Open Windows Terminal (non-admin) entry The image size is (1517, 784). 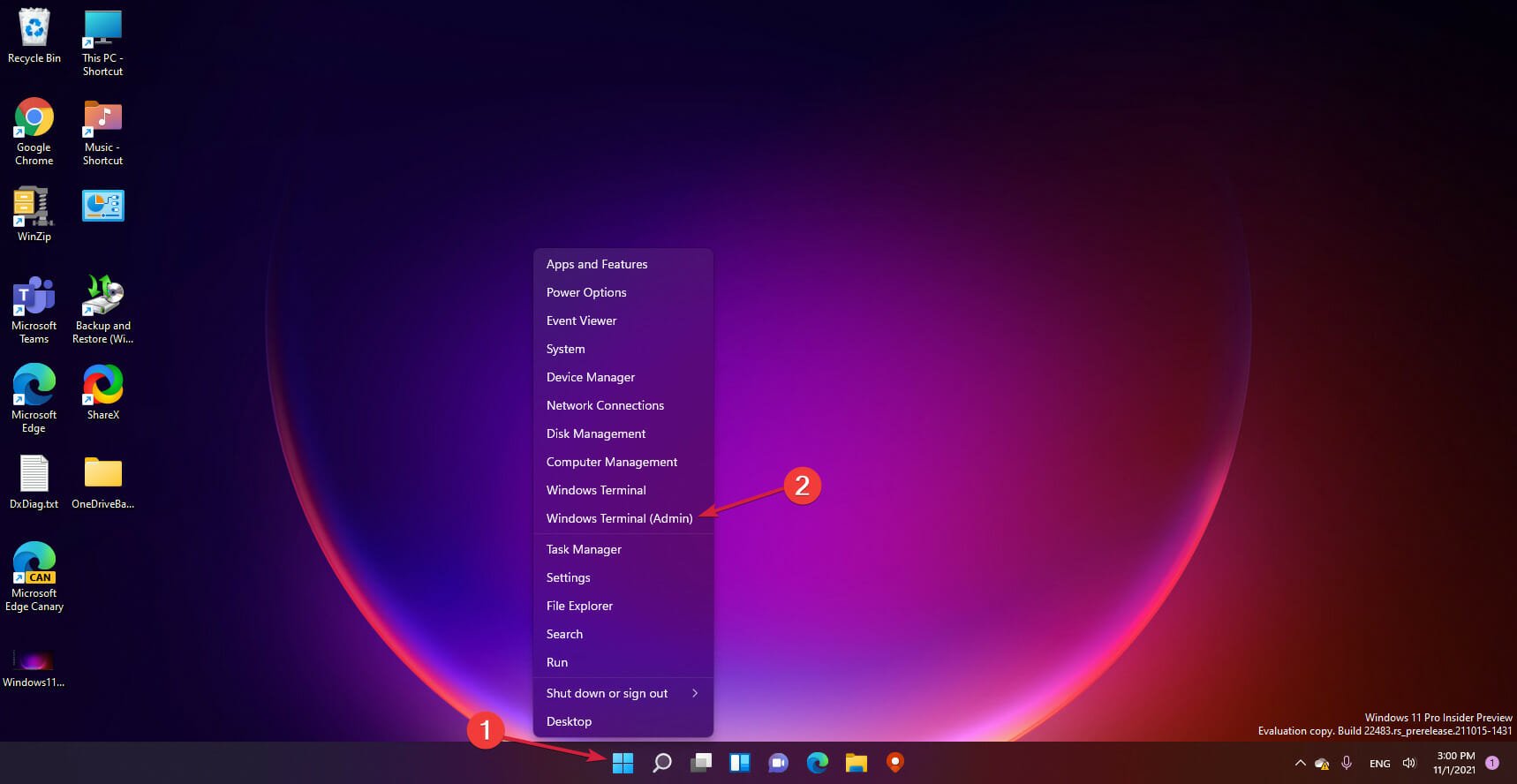click(x=623, y=490)
